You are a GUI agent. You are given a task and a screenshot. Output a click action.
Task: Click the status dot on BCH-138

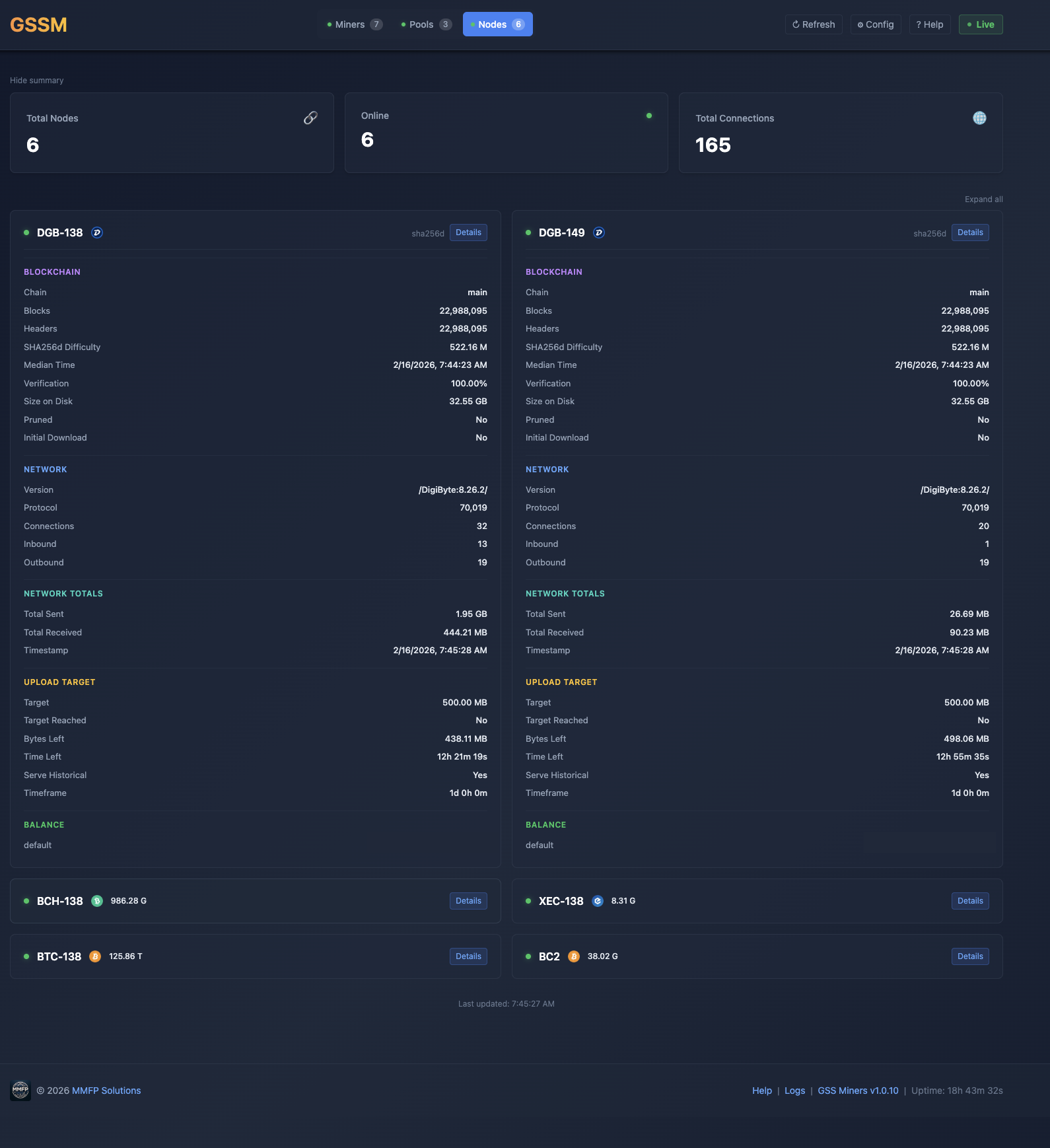click(26, 901)
